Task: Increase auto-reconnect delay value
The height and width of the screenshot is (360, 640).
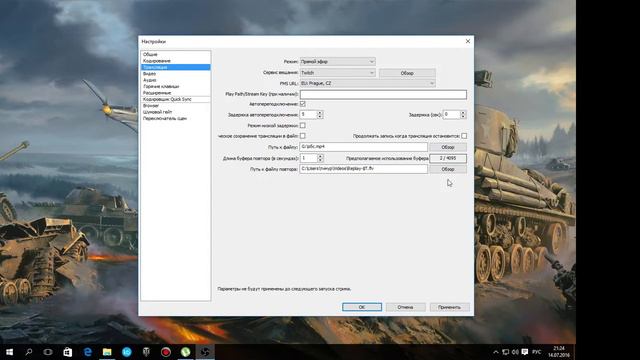Action: point(320,113)
